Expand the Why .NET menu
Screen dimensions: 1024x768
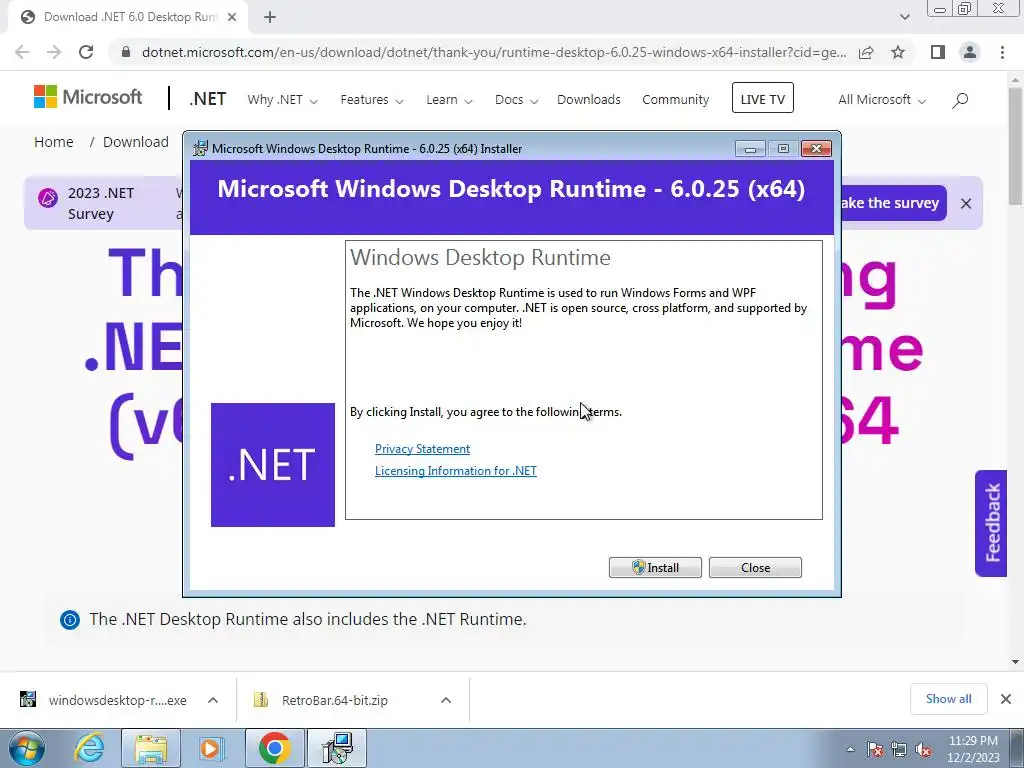click(282, 100)
